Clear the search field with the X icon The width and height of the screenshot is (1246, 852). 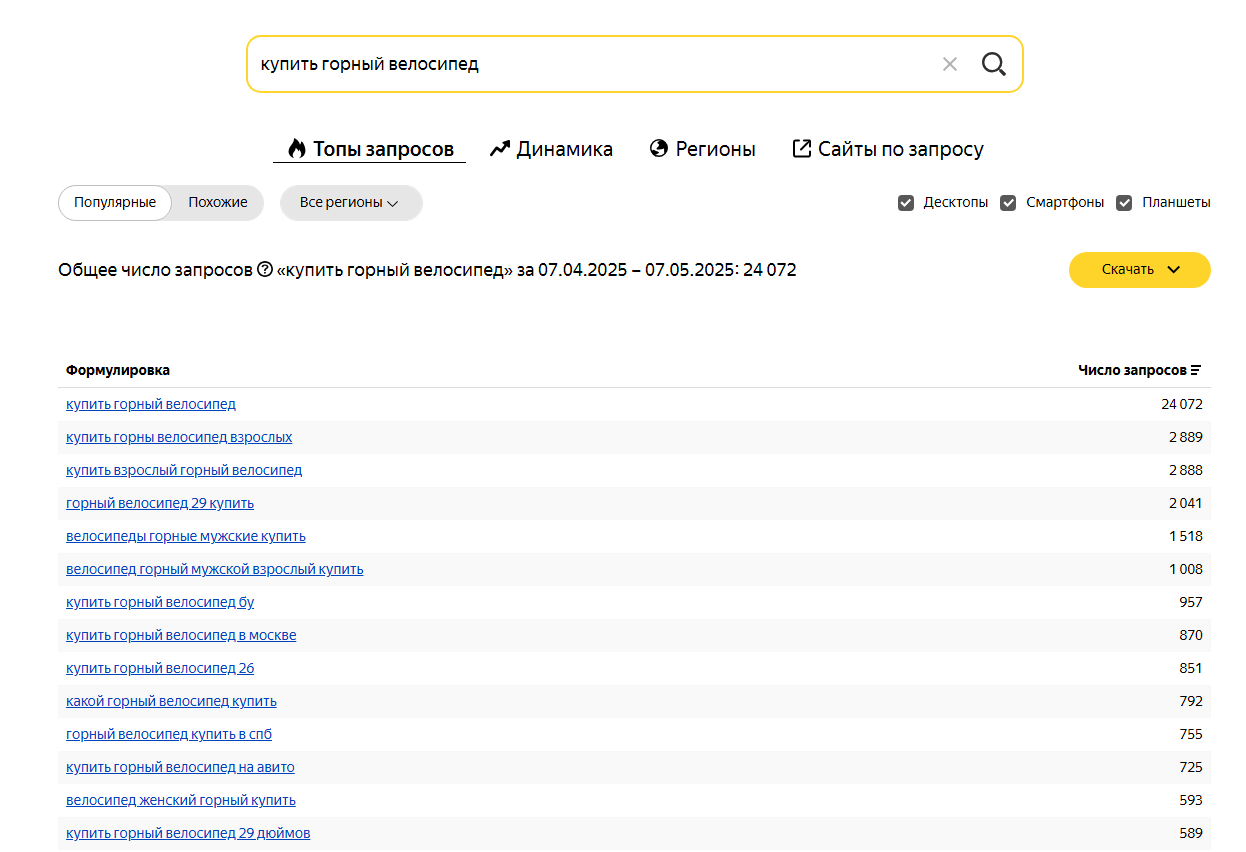[x=950, y=64]
